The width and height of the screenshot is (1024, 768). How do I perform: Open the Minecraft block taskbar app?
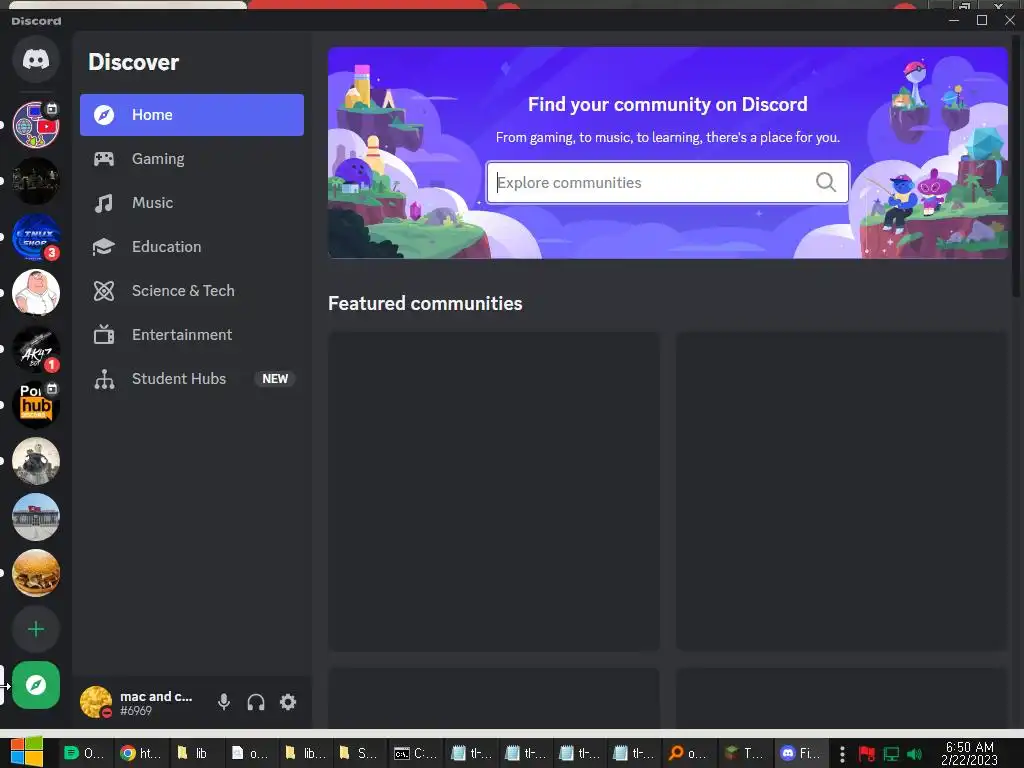(744, 753)
